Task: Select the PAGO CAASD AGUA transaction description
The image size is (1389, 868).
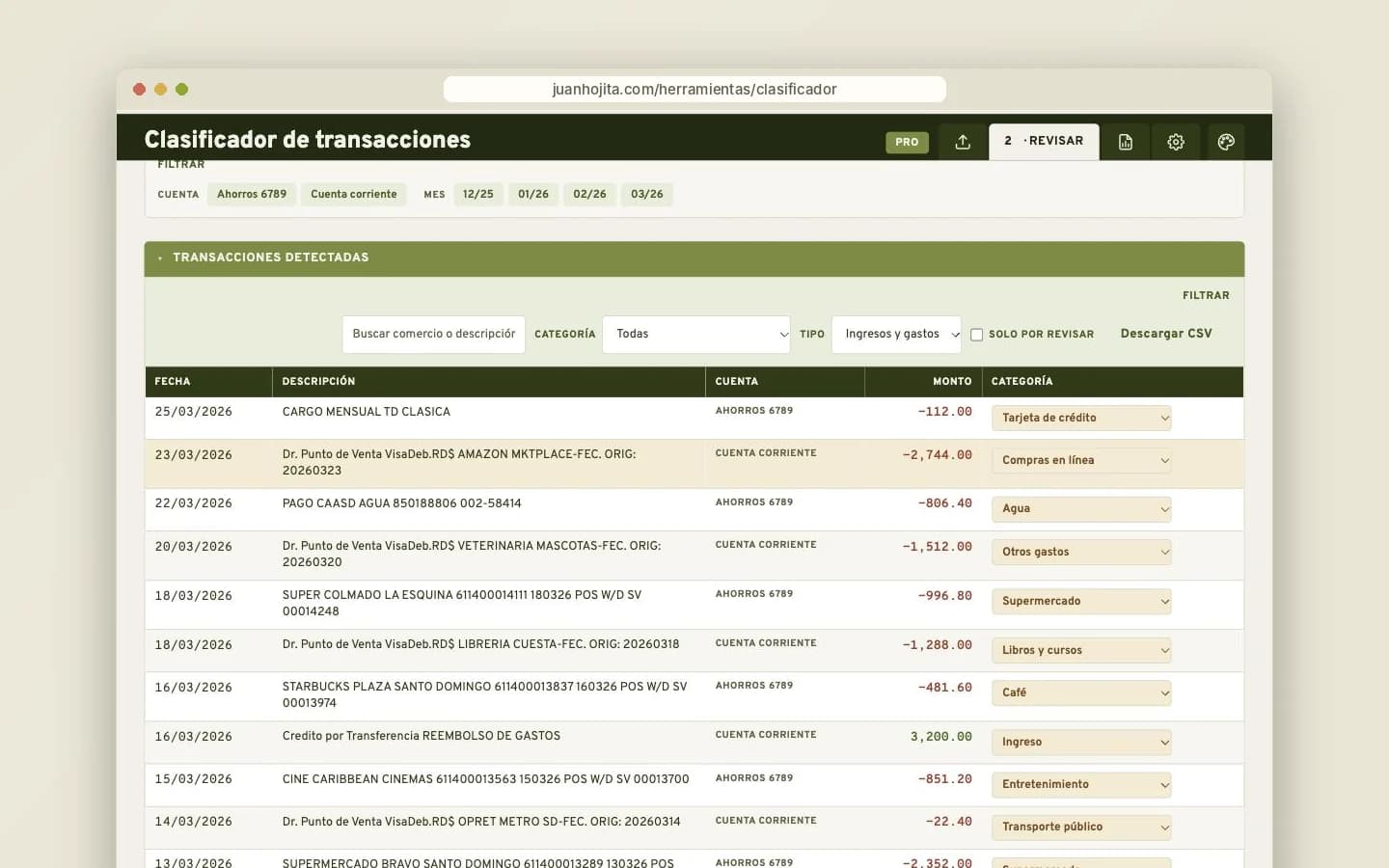Action: point(402,503)
